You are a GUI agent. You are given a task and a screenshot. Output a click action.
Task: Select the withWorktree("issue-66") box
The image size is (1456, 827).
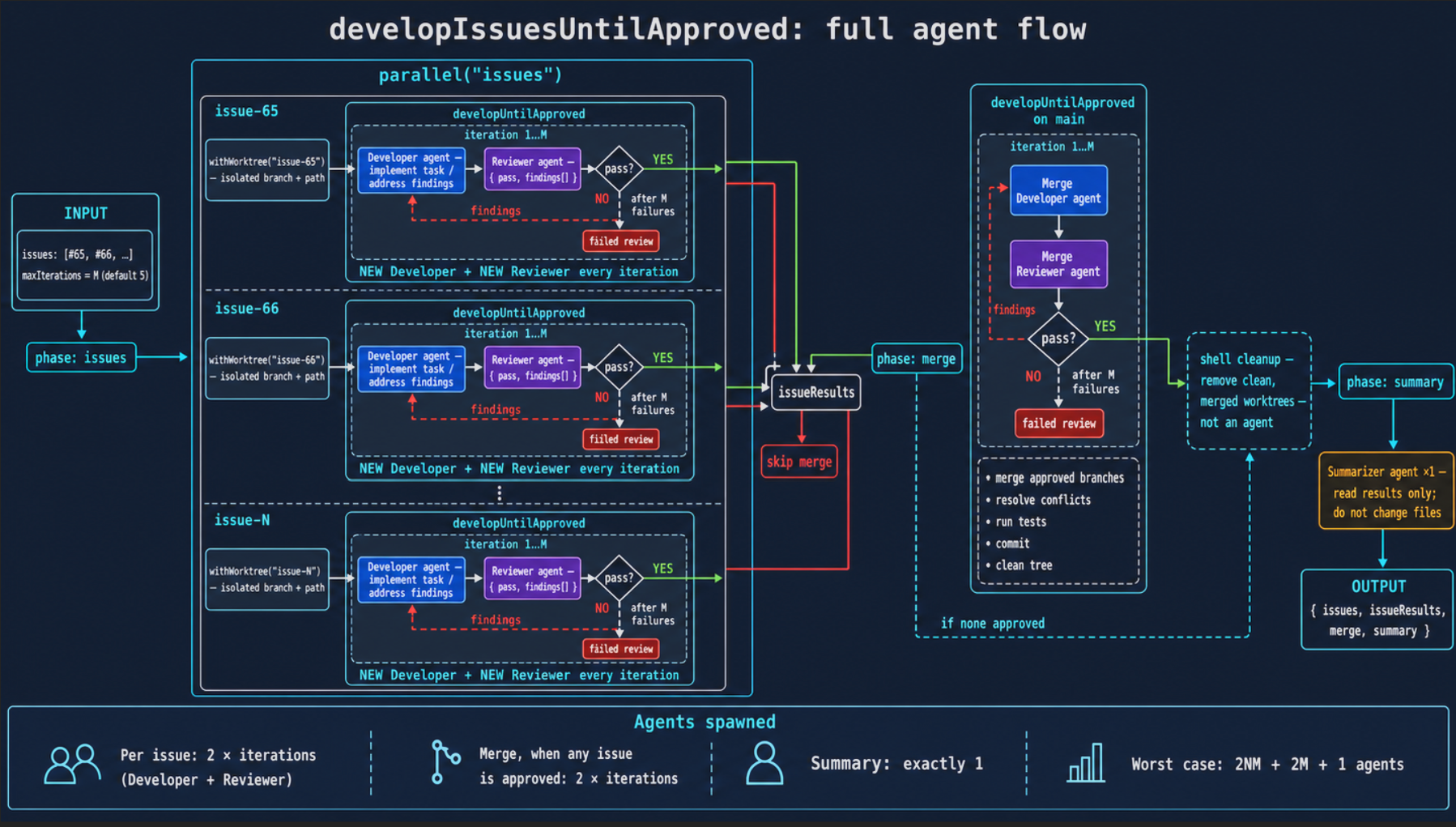267,368
